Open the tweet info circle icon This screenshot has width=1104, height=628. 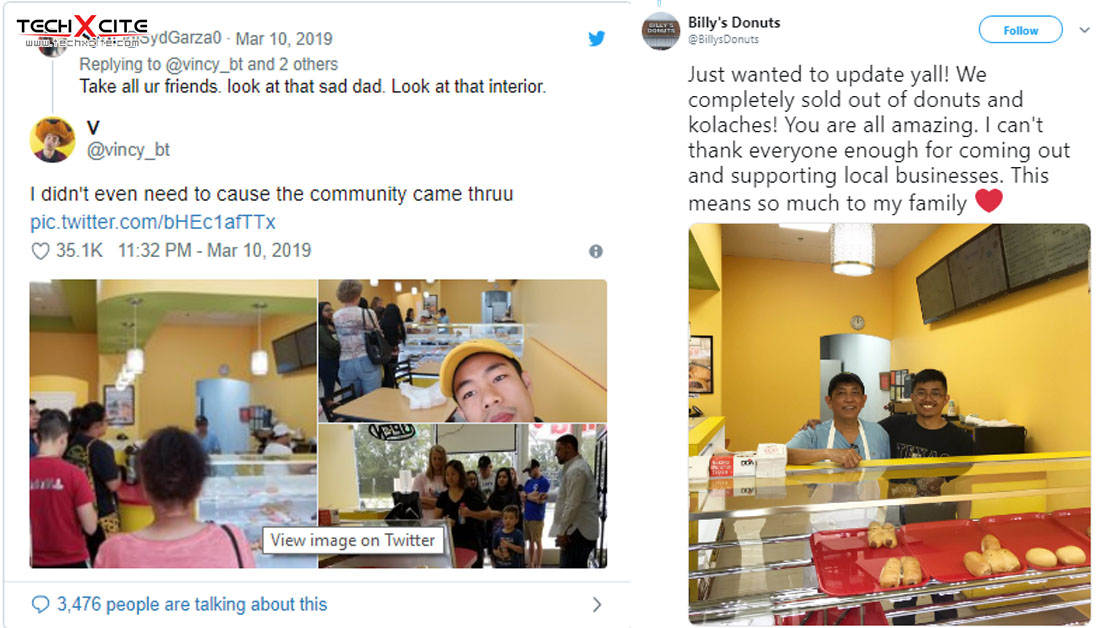point(596,251)
